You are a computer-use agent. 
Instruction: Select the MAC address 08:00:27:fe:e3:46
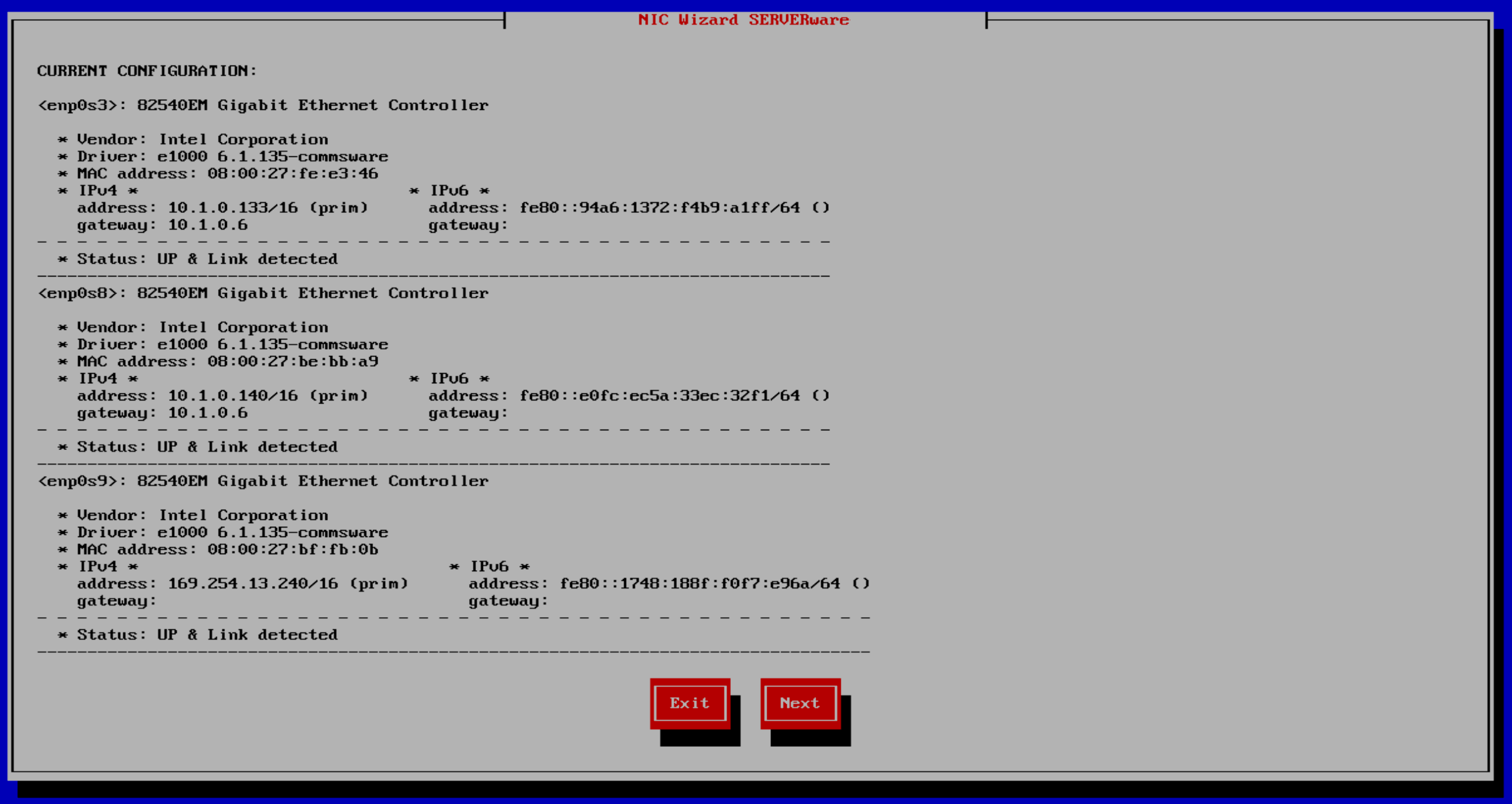(227, 173)
